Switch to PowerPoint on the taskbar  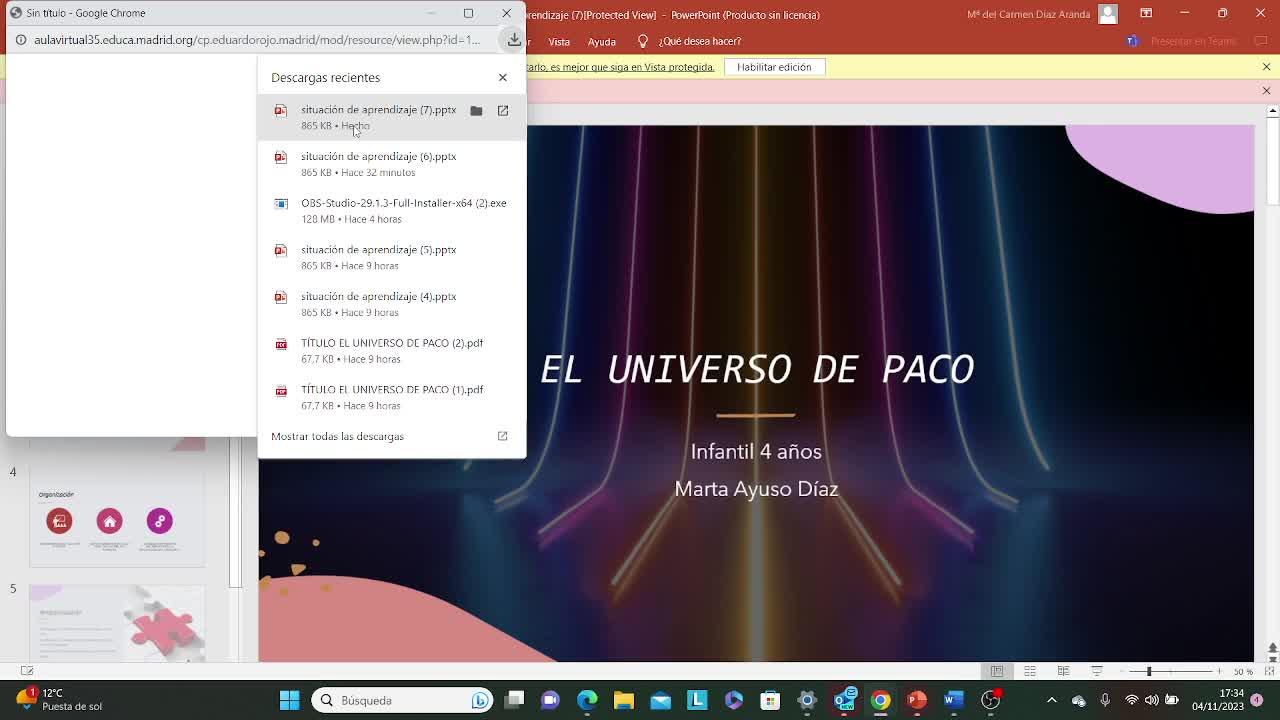pos(917,700)
